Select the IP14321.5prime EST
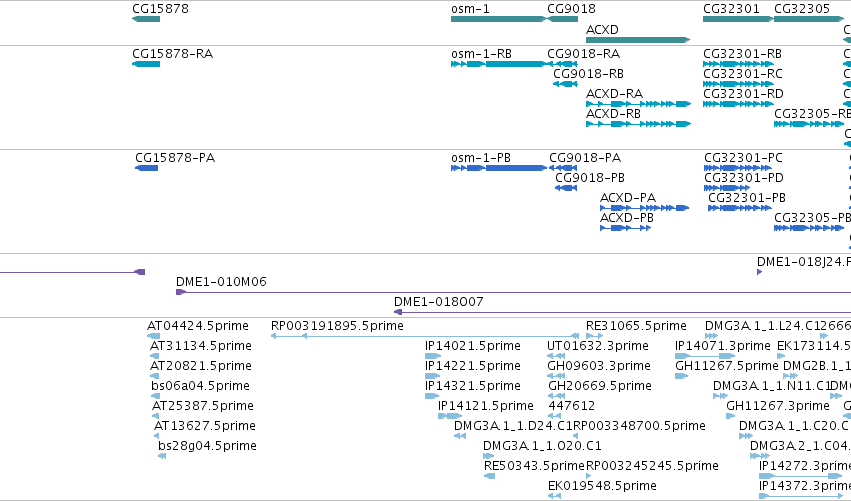The width and height of the screenshot is (851, 501). 432,396
